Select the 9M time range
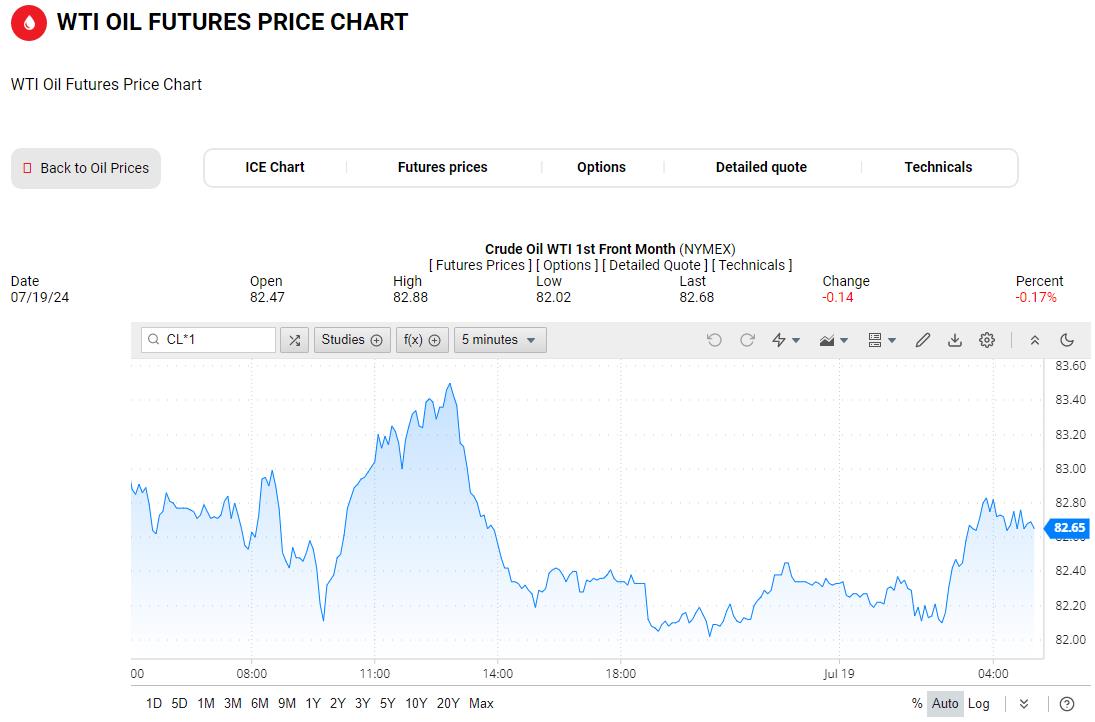Viewport: 1095px width, 722px height. (x=287, y=704)
